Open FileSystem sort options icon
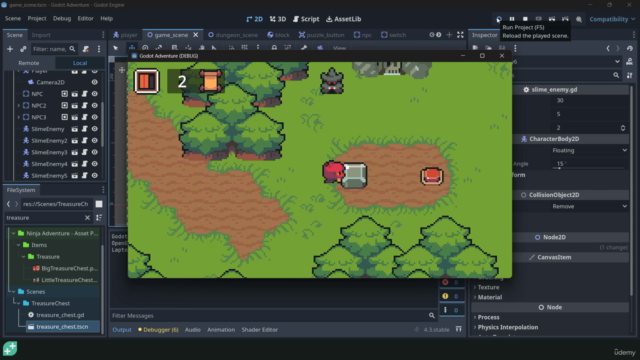The width and height of the screenshot is (640, 360). pos(99,218)
